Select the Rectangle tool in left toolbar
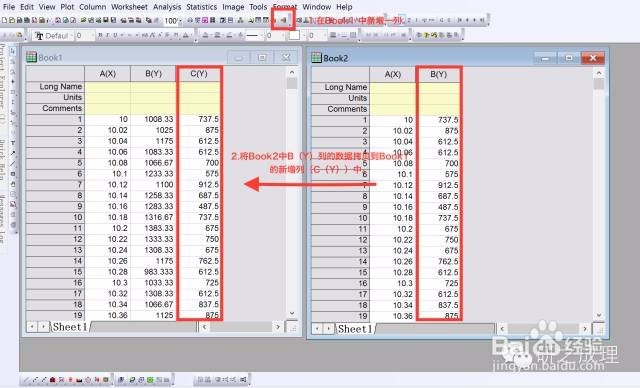The height and width of the screenshot is (388, 640). (x=13, y=174)
